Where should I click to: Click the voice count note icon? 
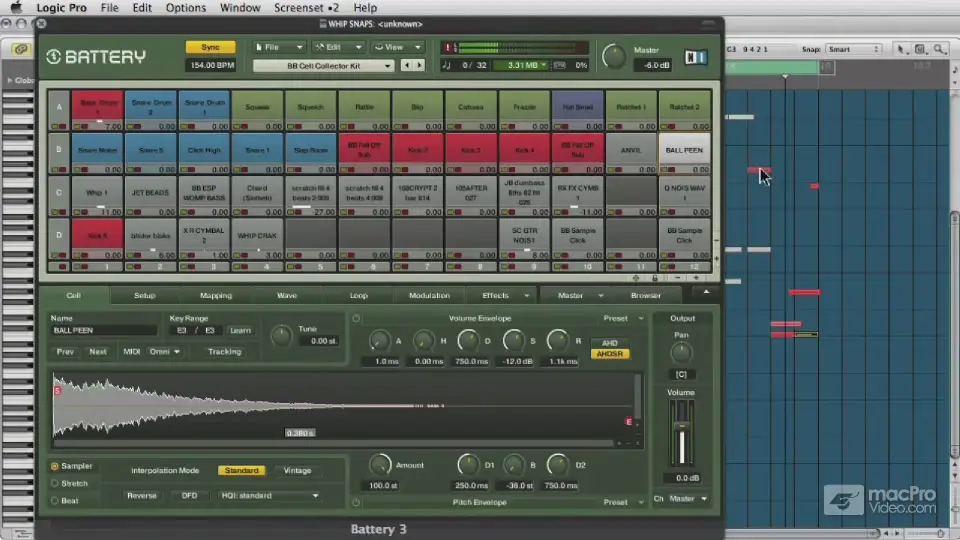(446, 65)
